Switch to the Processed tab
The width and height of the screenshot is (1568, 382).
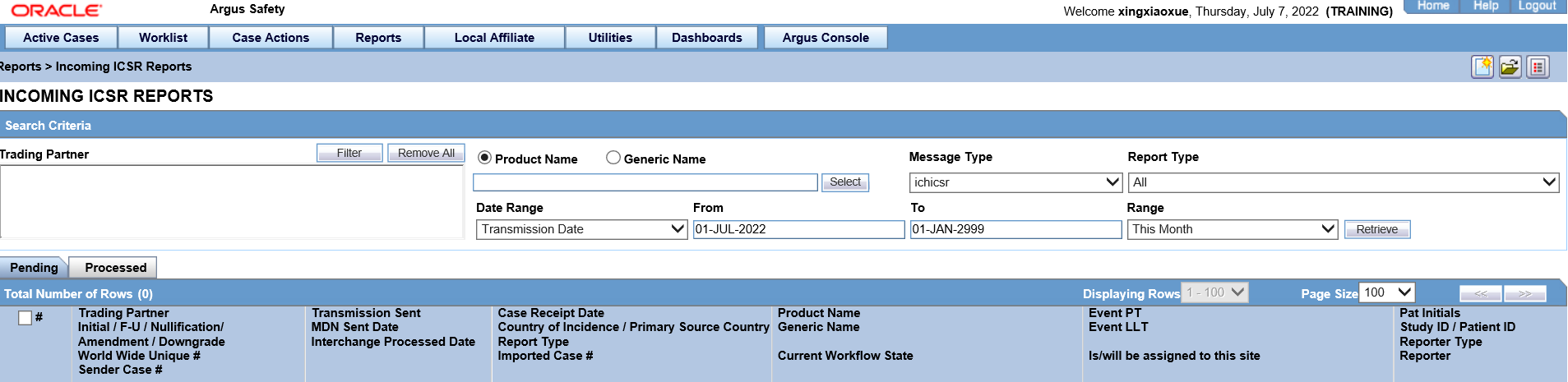tap(115, 268)
